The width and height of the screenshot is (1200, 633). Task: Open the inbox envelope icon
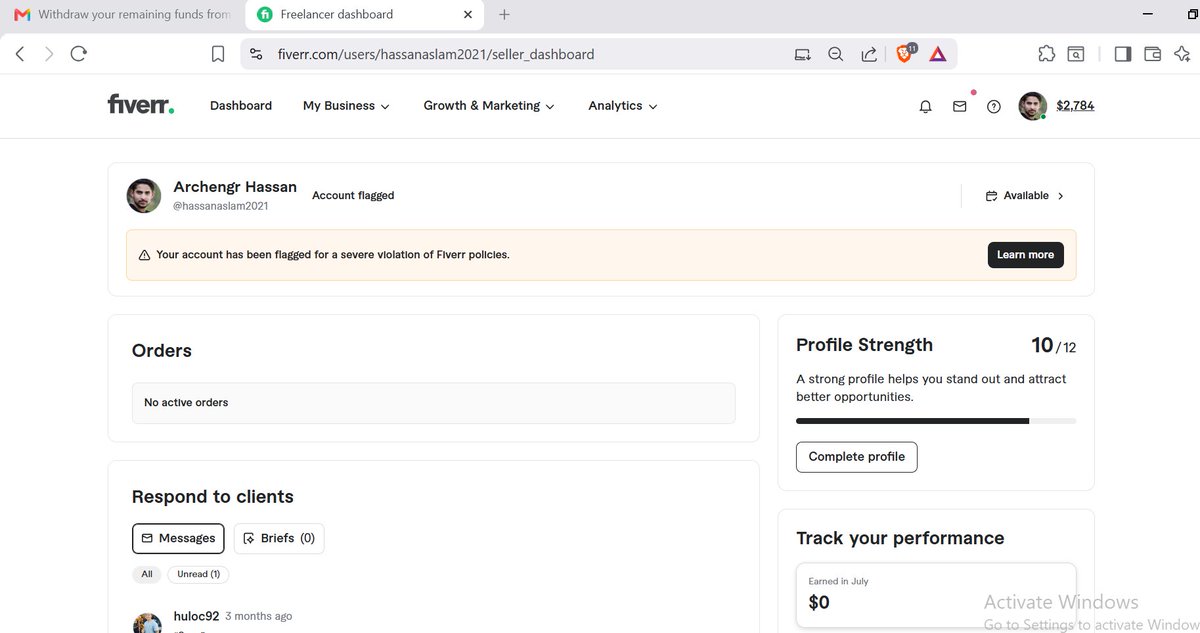pos(960,106)
